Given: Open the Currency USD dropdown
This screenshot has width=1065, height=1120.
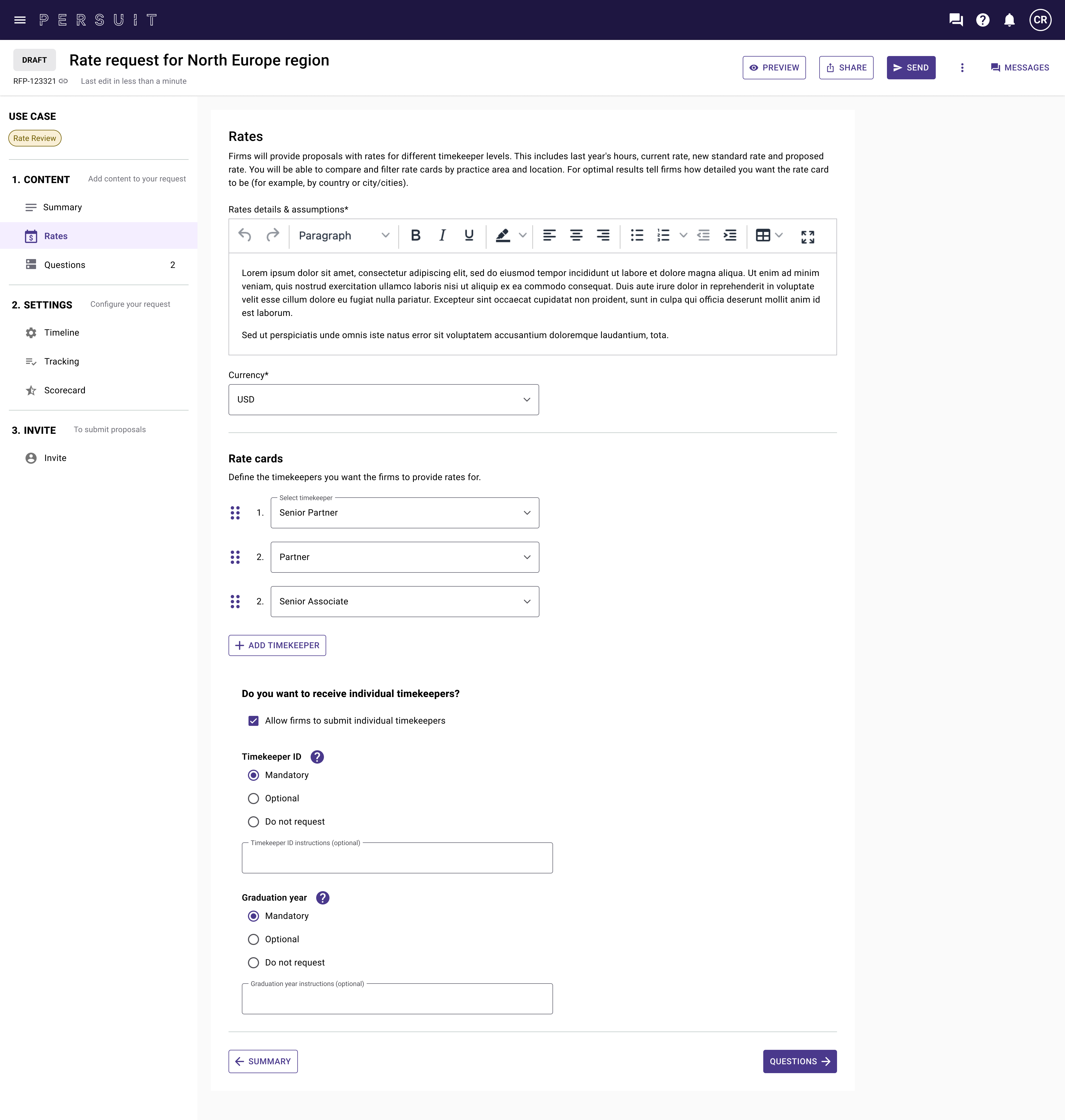Looking at the screenshot, I should tap(383, 400).
